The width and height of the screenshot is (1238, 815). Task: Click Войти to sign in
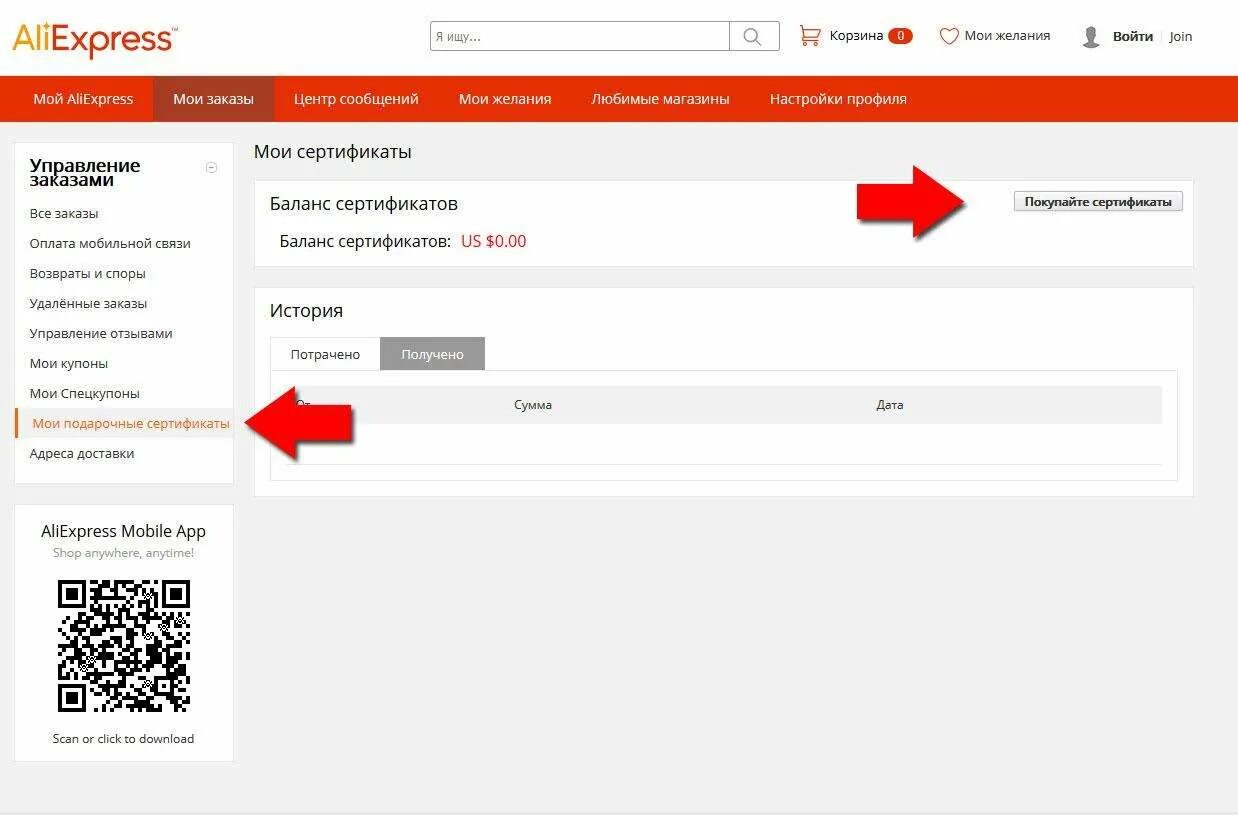coord(1133,37)
